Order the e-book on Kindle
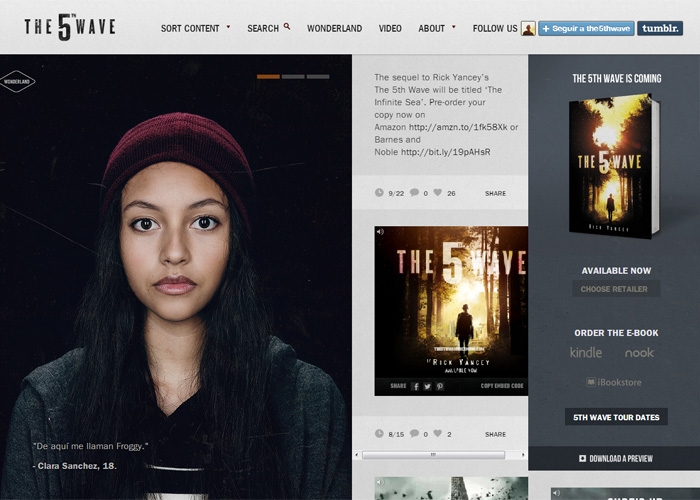The height and width of the screenshot is (500, 700). 586,352
